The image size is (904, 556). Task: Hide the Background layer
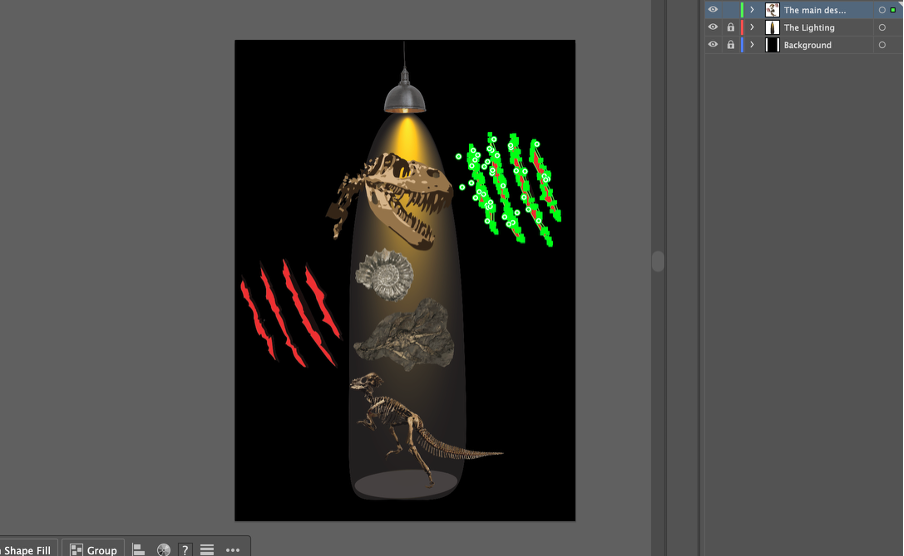pyautogui.click(x=713, y=45)
